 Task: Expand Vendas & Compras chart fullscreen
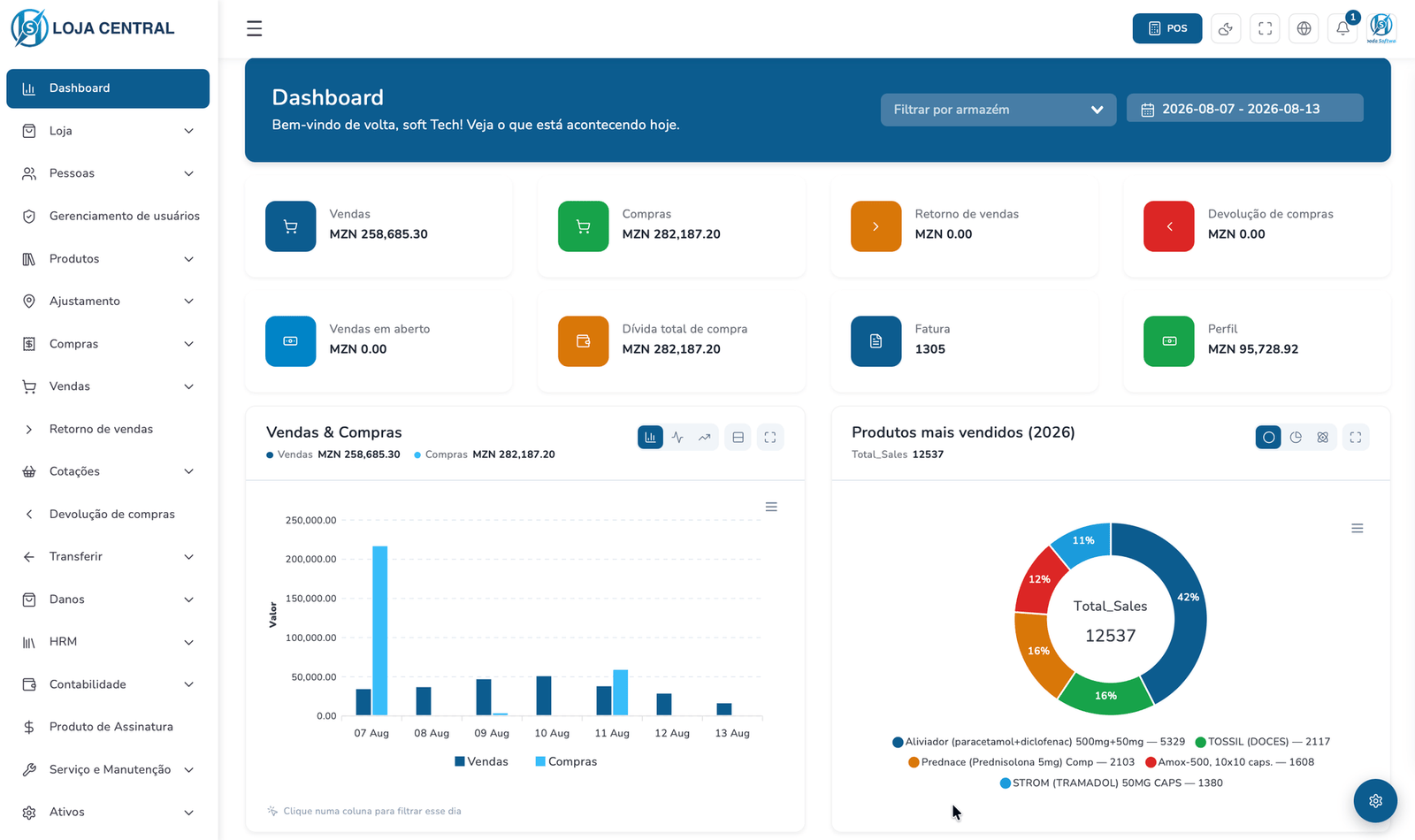pos(770,437)
